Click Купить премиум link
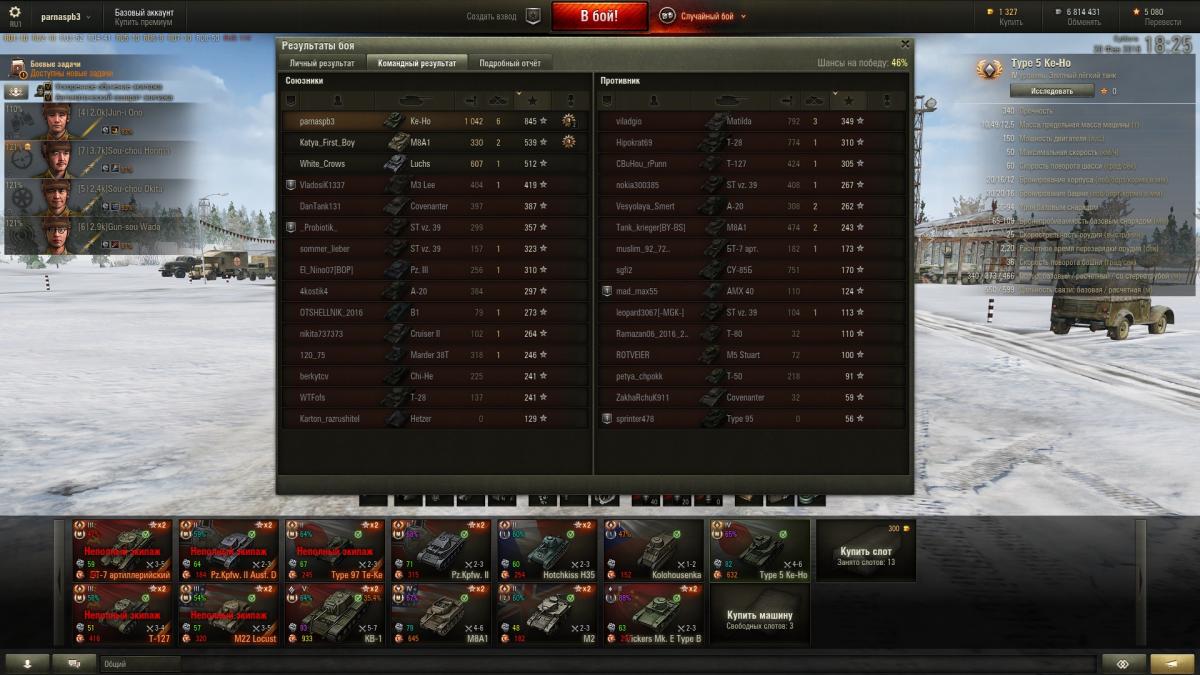The height and width of the screenshot is (675, 1200). tap(144, 22)
